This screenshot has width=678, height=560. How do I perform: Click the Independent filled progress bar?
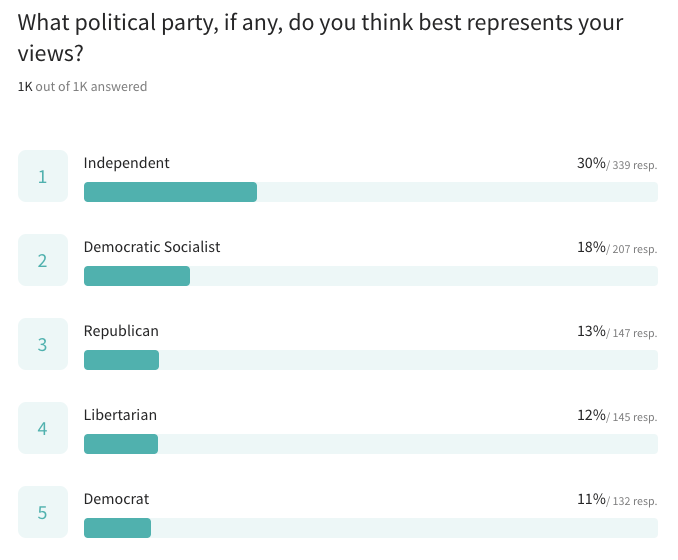tap(170, 192)
